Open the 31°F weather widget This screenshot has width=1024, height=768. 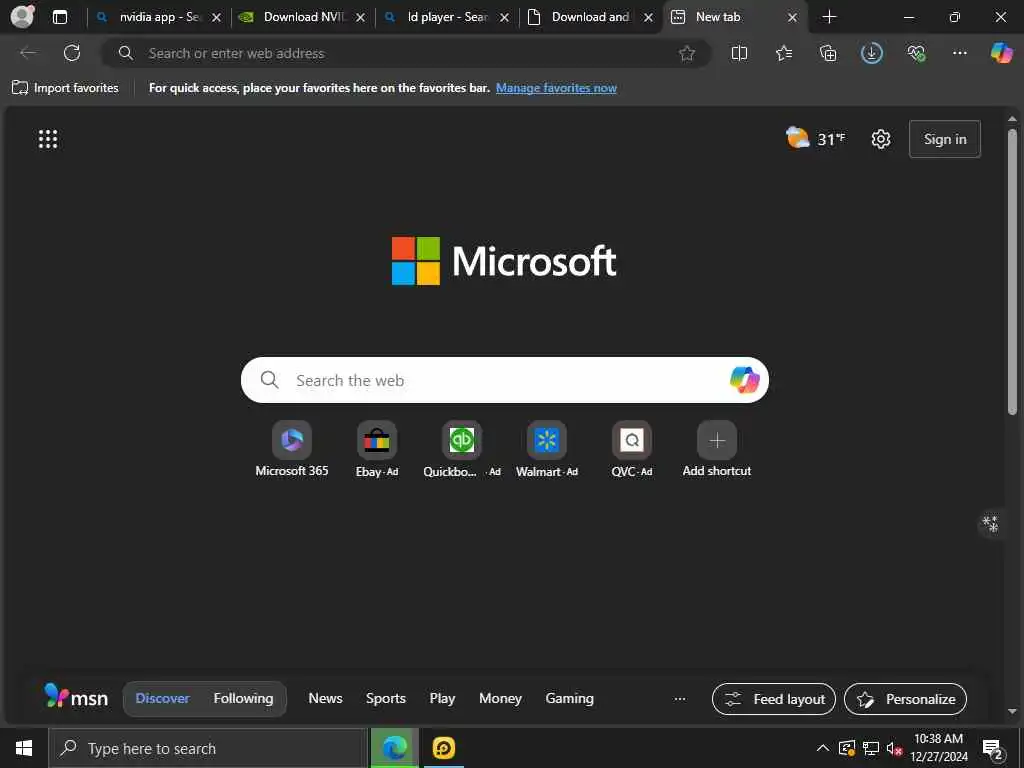pyautogui.click(x=816, y=138)
